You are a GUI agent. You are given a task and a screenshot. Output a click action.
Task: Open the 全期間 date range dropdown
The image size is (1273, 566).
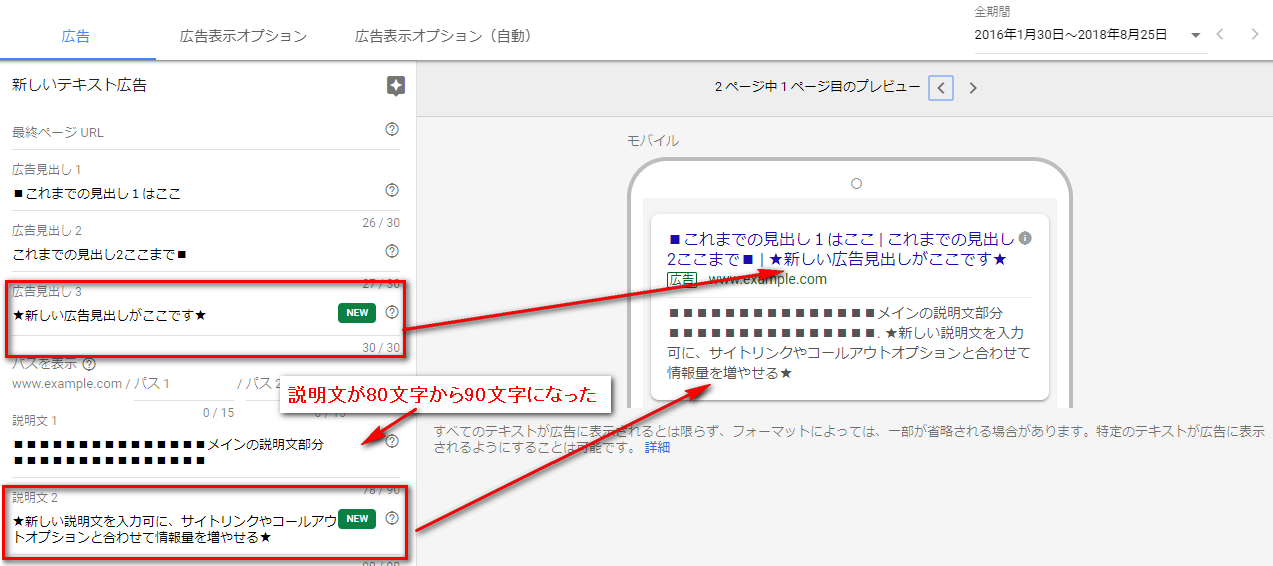pyautogui.click(x=1197, y=35)
